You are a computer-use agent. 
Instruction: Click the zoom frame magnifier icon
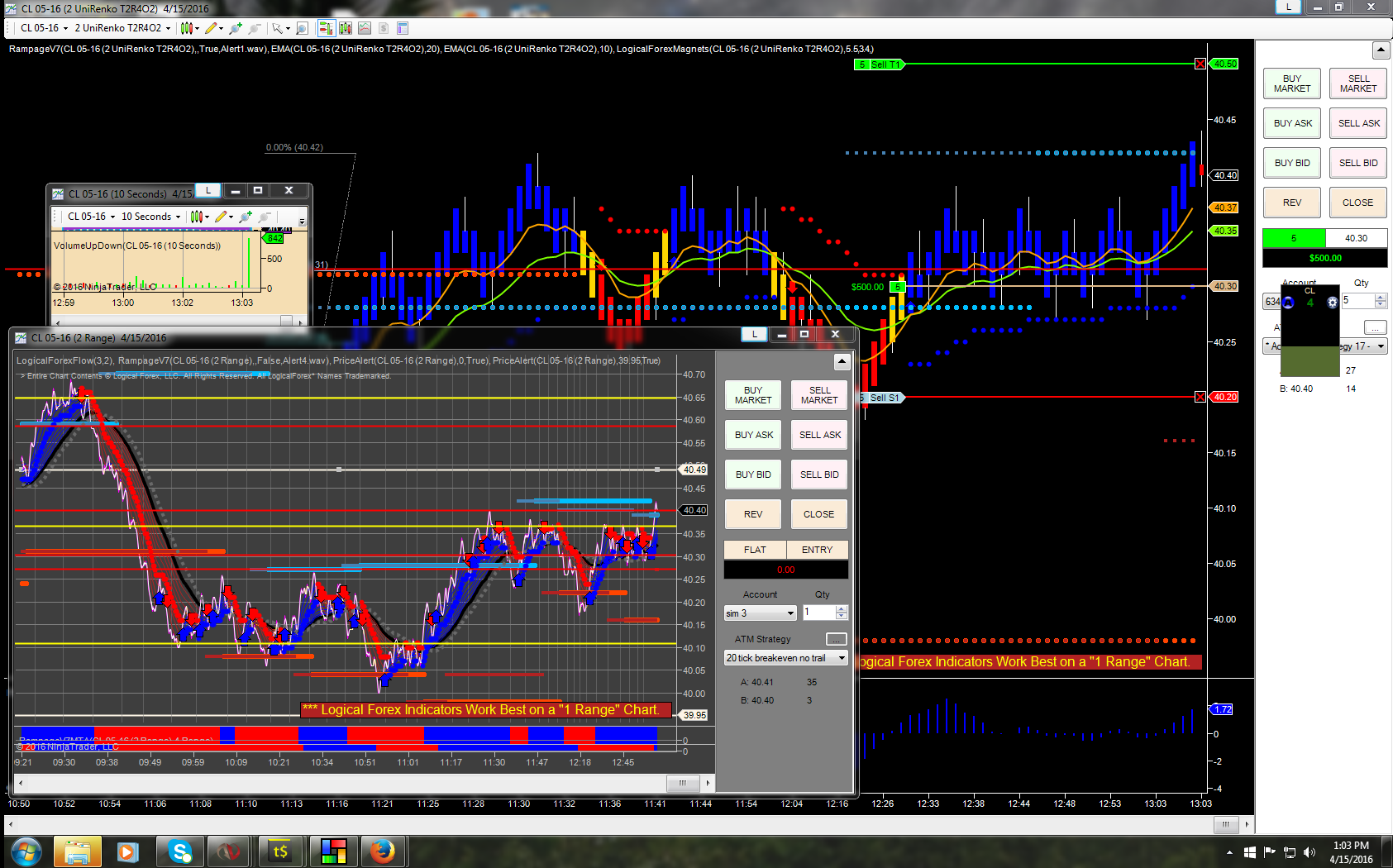[x=303, y=28]
